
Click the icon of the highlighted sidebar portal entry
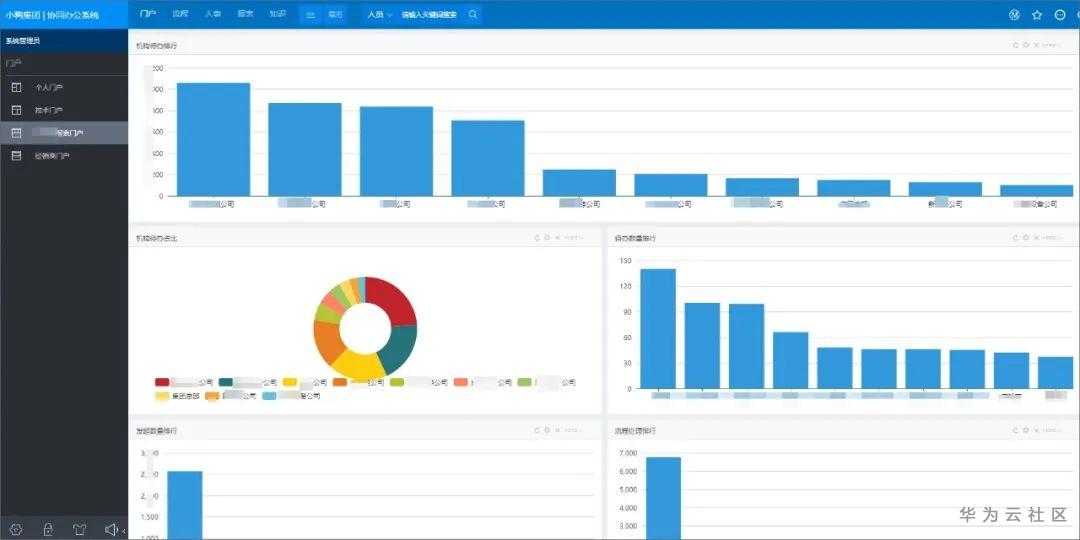17,133
